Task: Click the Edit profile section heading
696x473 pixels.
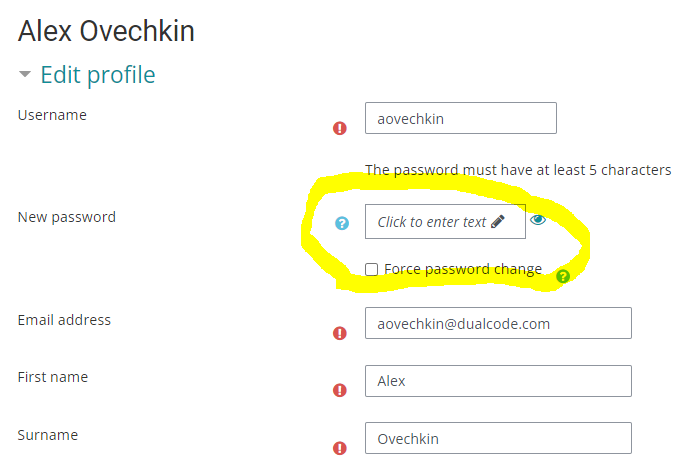Action: tap(97, 75)
